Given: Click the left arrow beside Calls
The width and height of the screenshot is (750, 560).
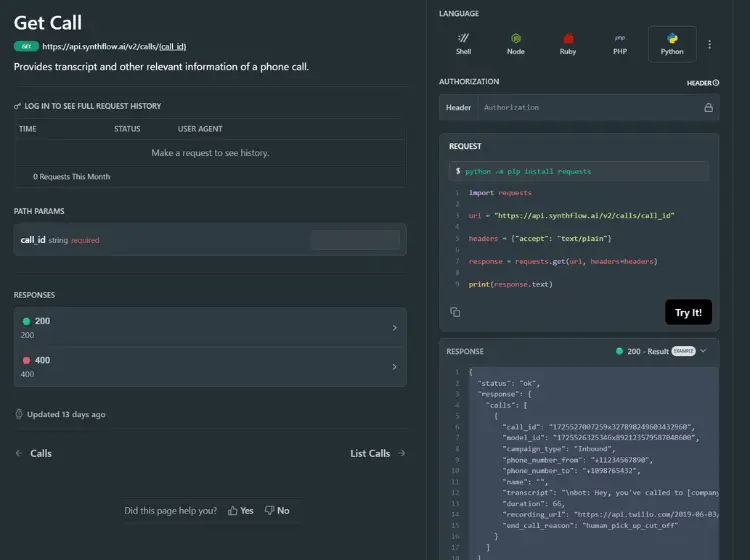Looking at the screenshot, I should 19,453.
